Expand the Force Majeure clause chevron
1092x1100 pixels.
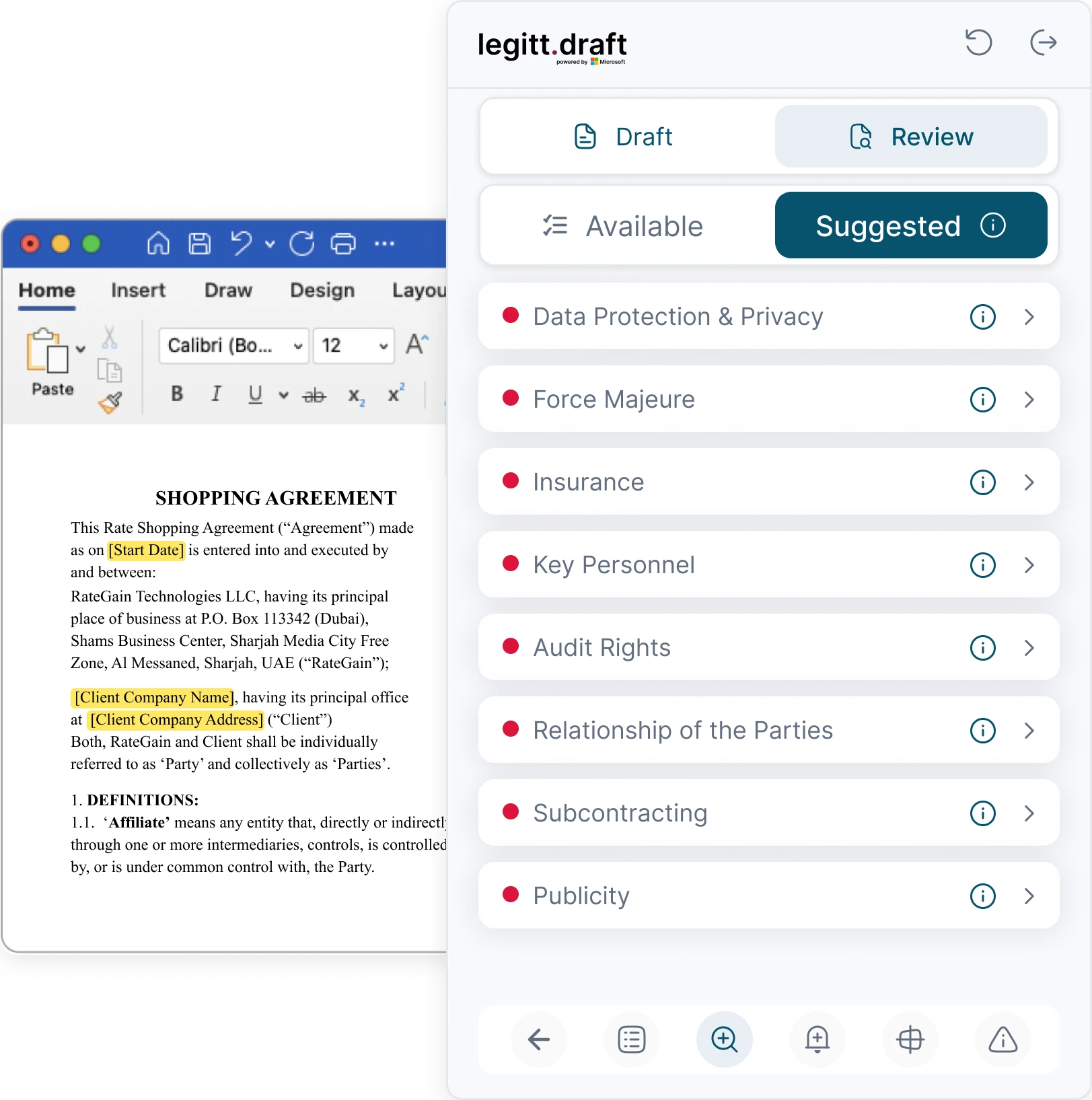click(1029, 400)
